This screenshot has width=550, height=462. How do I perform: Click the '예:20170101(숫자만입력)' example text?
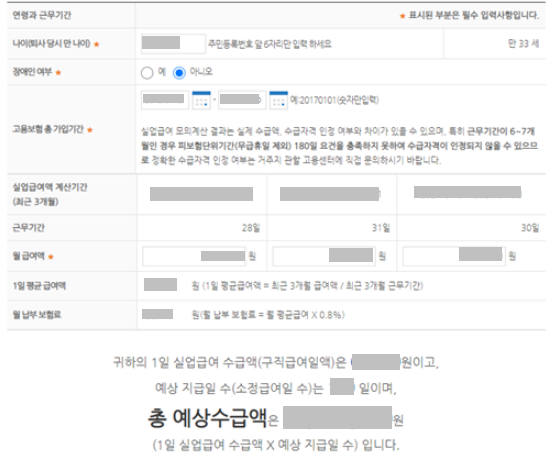point(334,100)
